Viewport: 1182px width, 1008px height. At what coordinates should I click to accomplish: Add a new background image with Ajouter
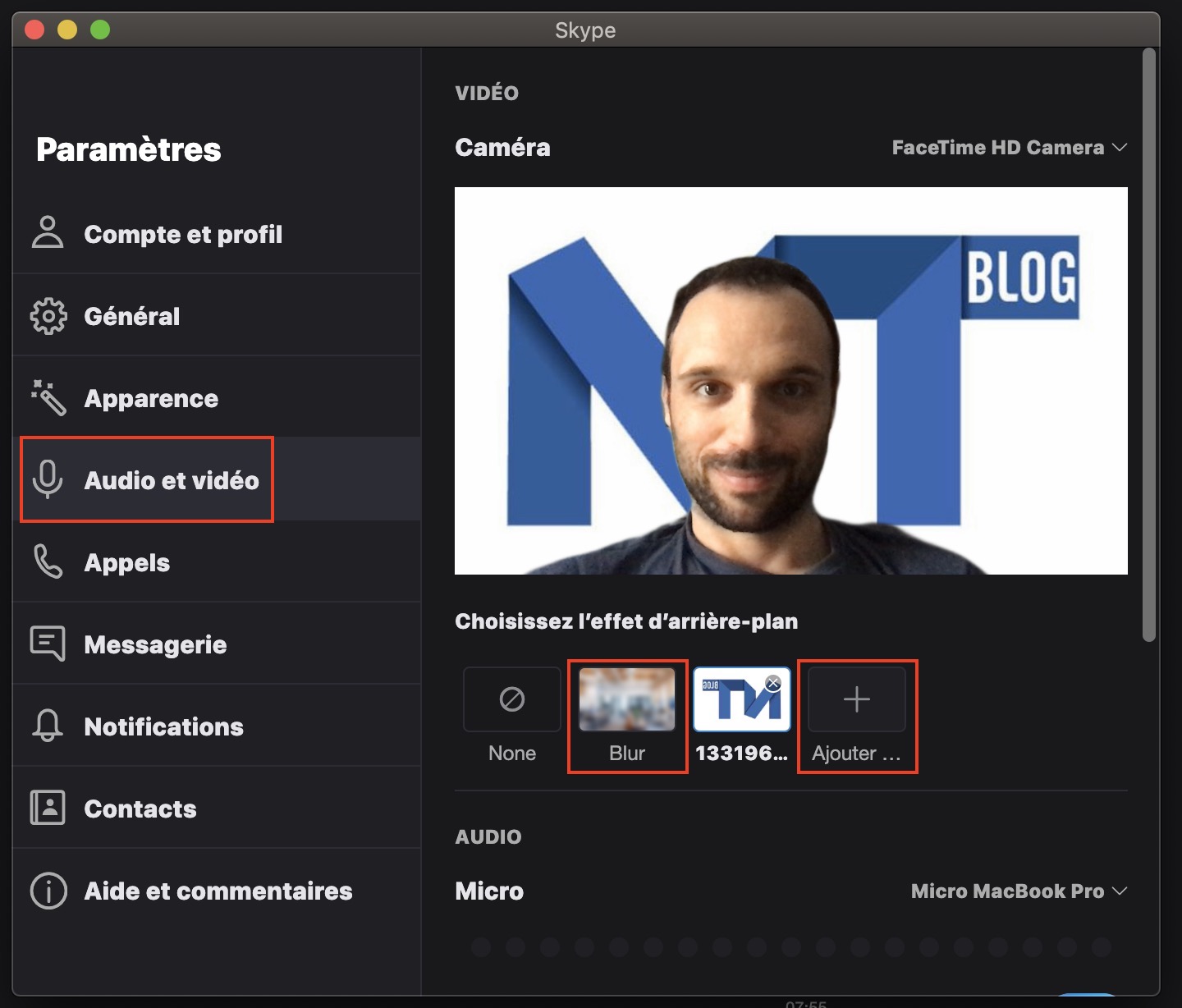tap(856, 700)
